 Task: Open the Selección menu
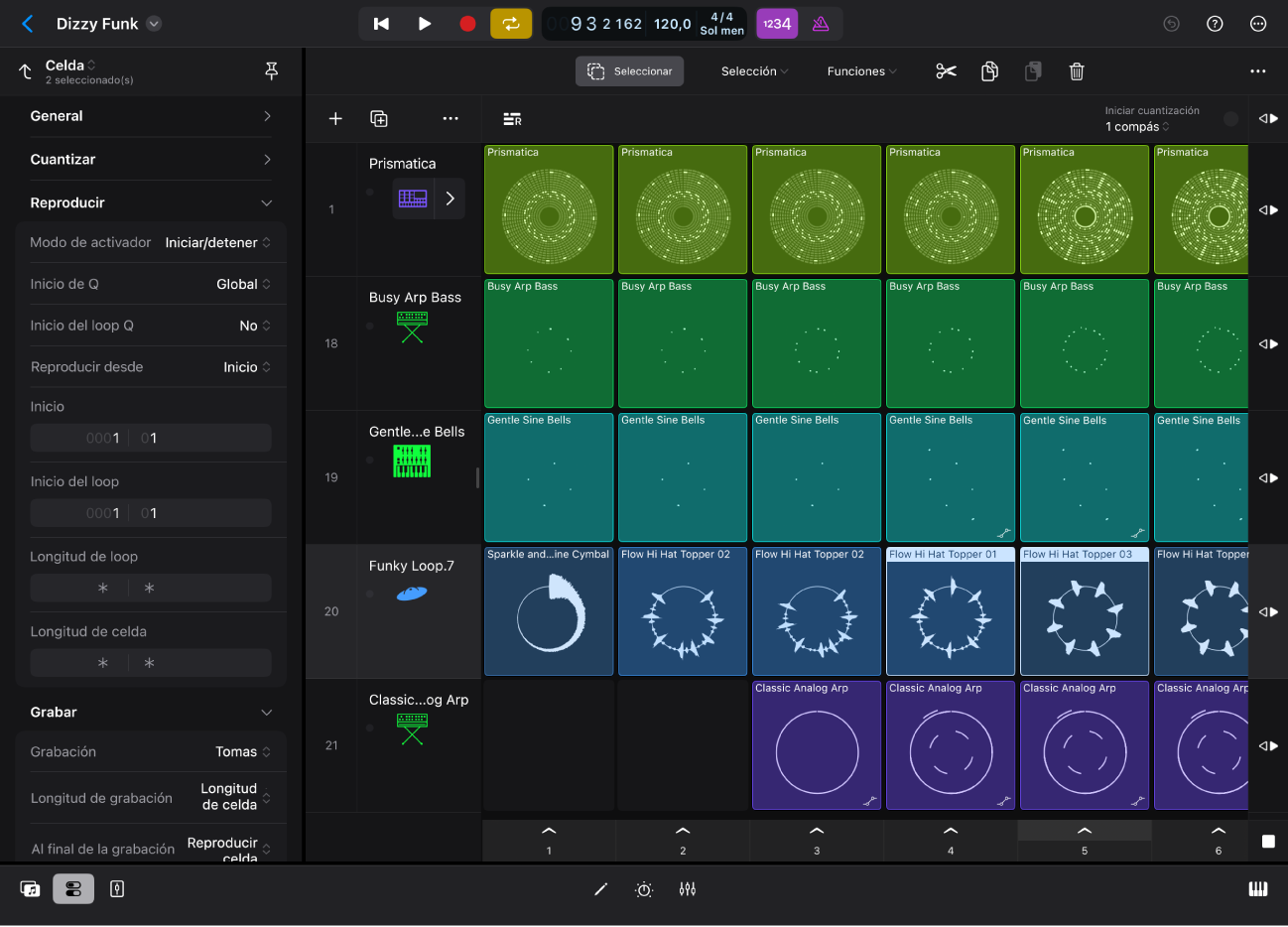point(755,71)
